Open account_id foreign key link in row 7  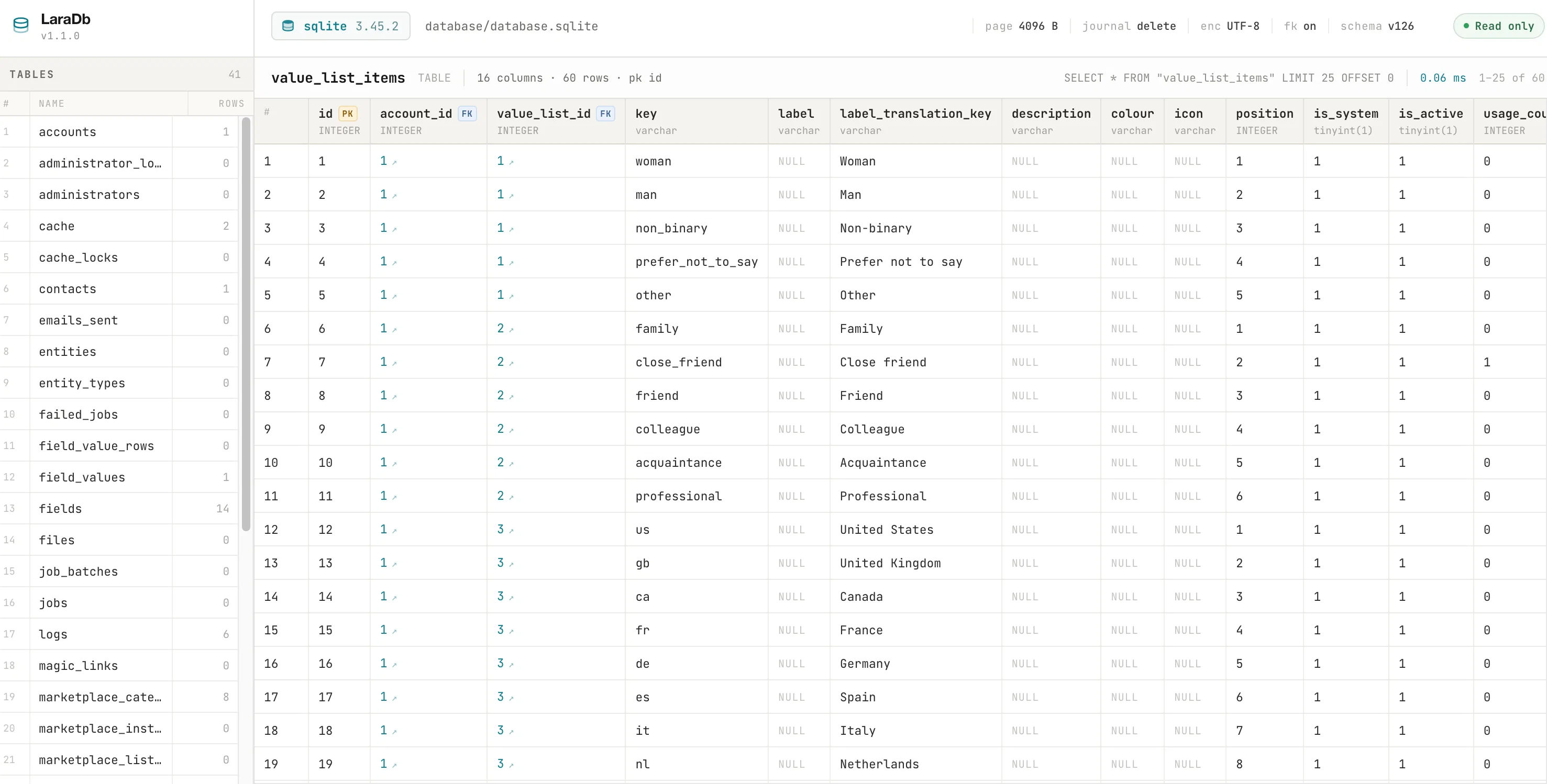coord(388,362)
